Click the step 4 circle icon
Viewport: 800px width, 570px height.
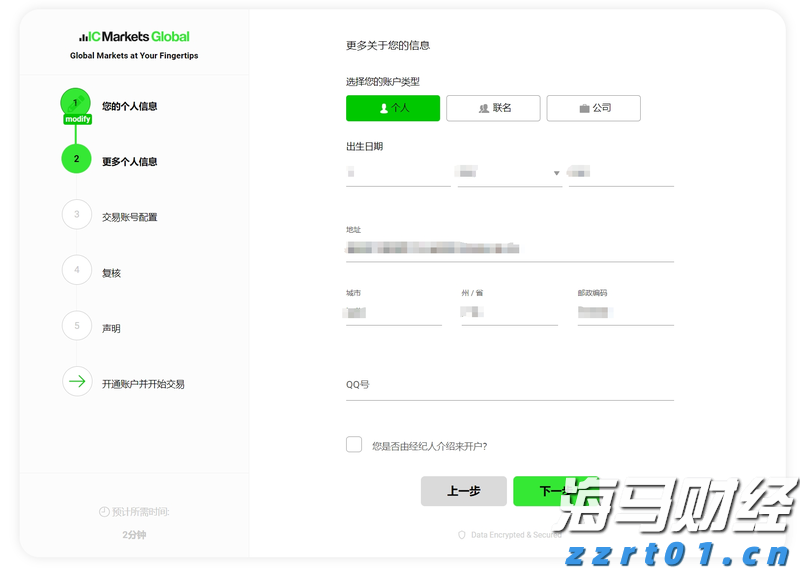click(x=76, y=270)
